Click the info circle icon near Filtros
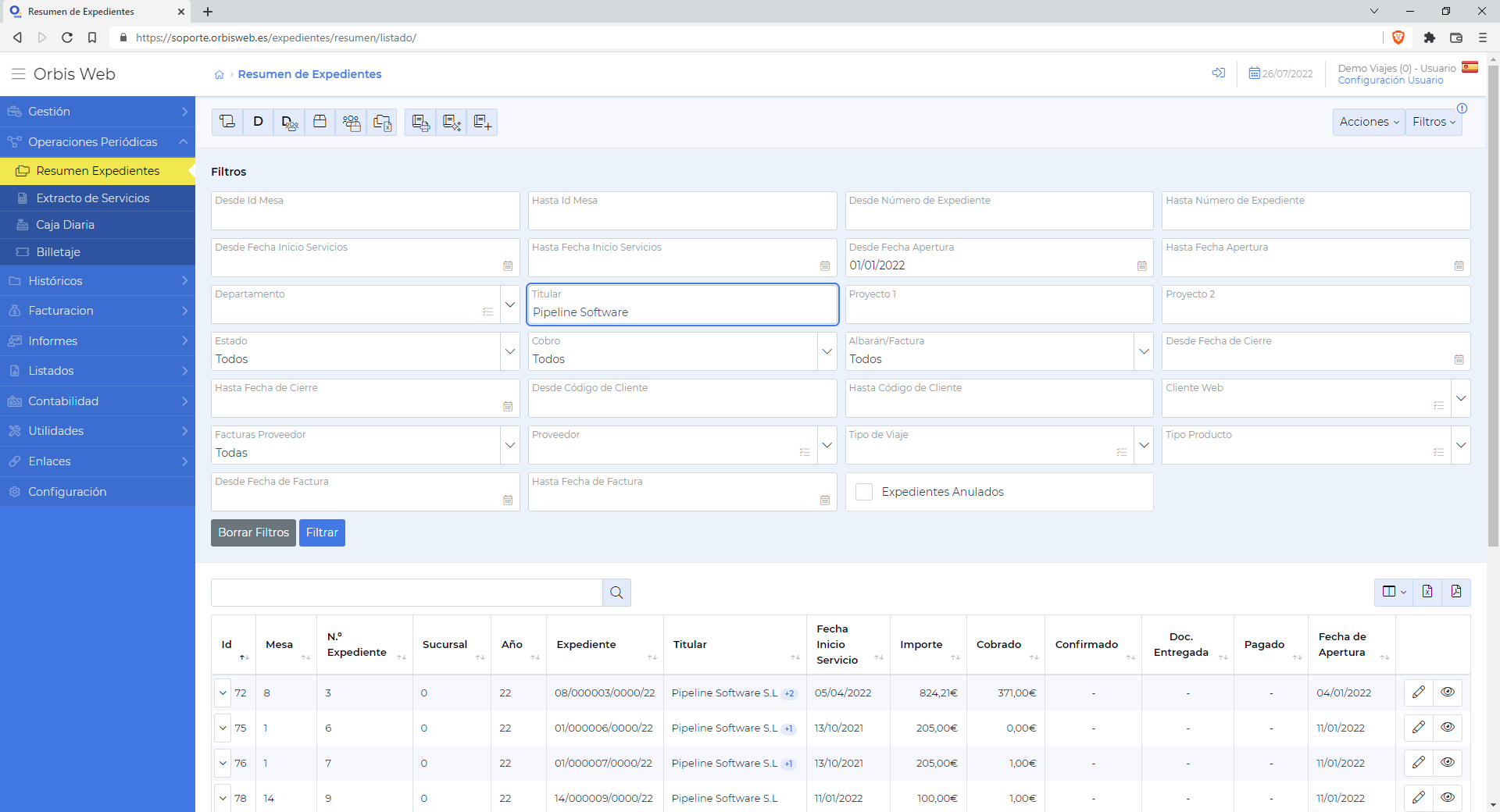1500x812 pixels. click(1462, 109)
